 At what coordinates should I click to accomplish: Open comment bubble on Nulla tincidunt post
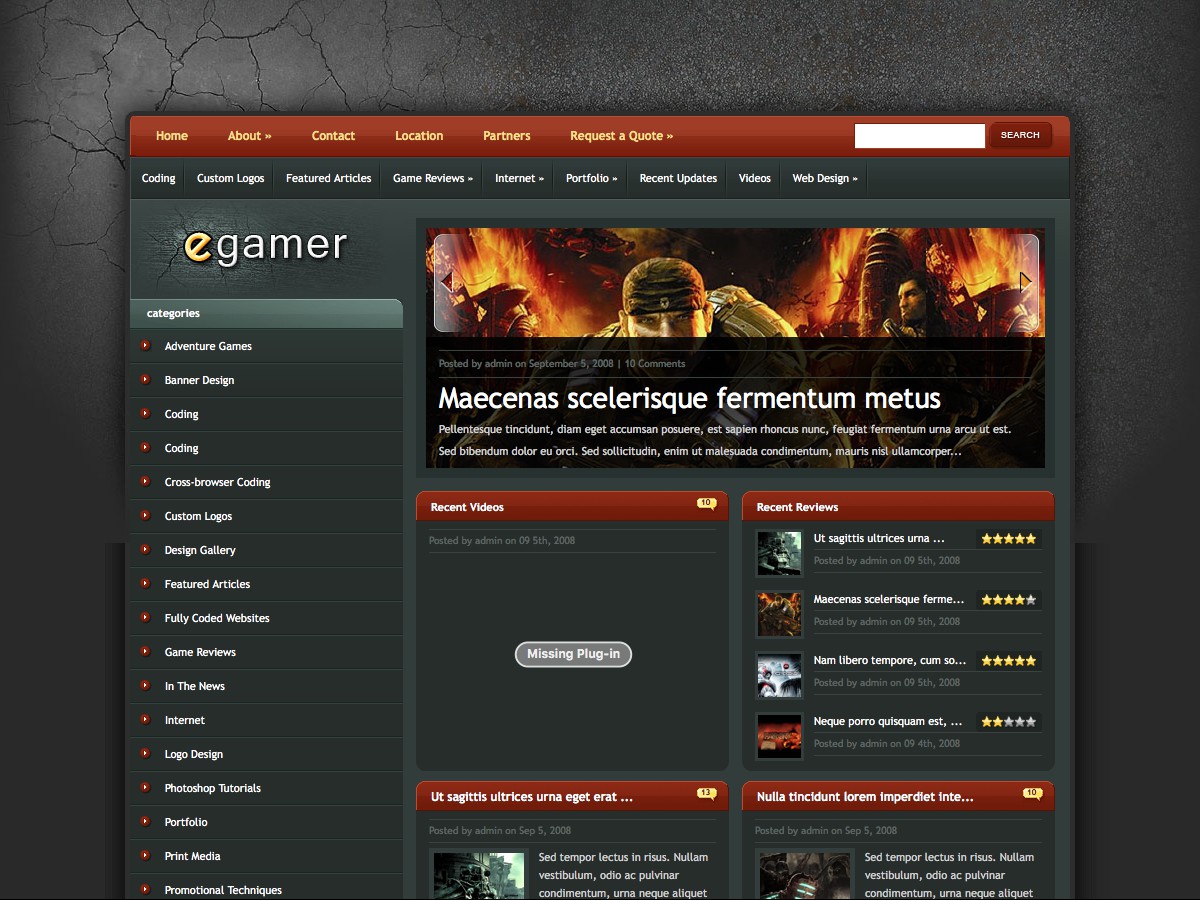(1032, 794)
